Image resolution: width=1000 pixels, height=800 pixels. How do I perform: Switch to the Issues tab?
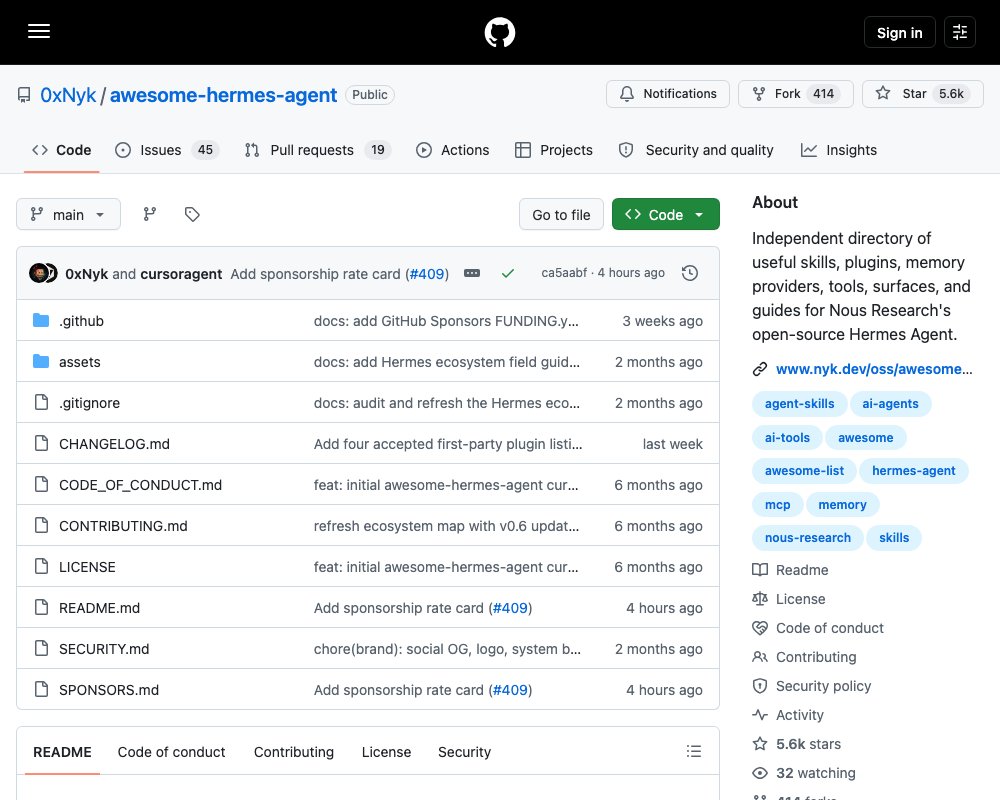point(167,150)
